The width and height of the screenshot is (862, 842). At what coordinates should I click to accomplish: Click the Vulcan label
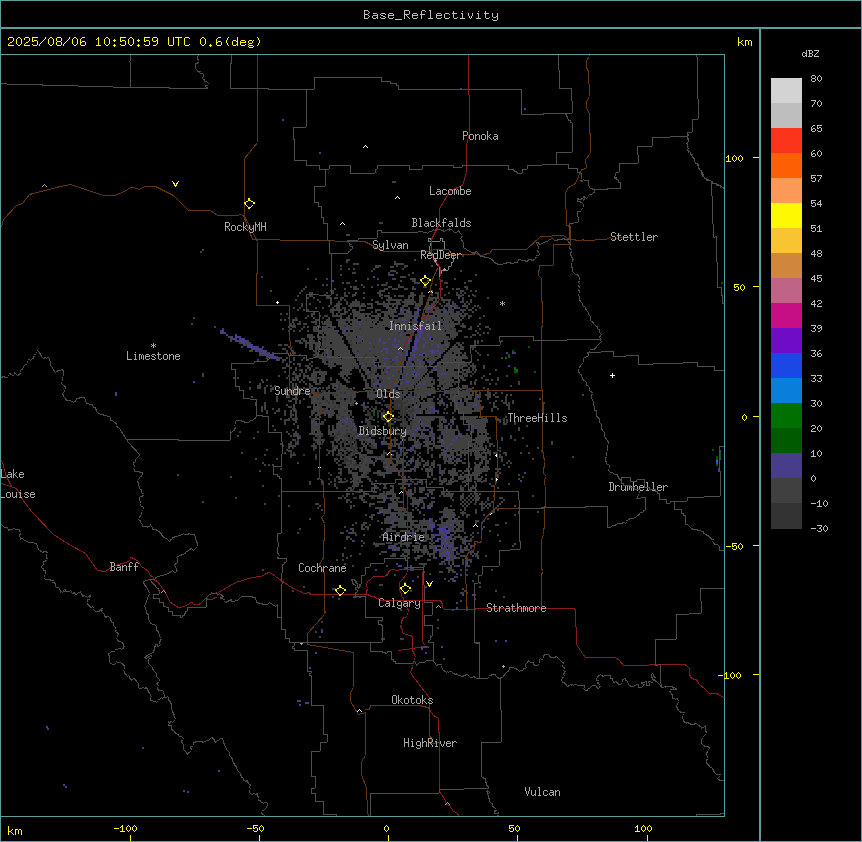pyautogui.click(x=542, y=792)
